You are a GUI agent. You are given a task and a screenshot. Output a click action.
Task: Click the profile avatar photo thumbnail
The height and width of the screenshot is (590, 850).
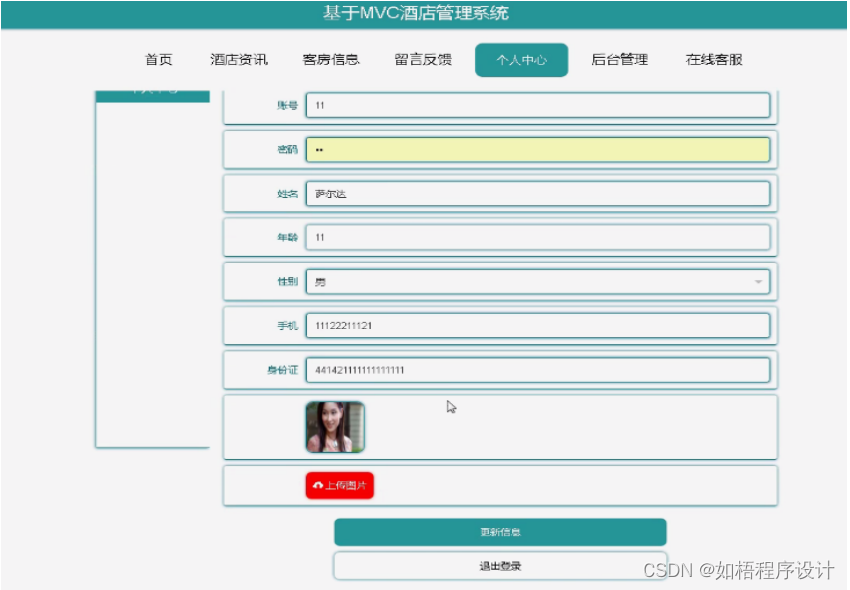tap(335, 425)
